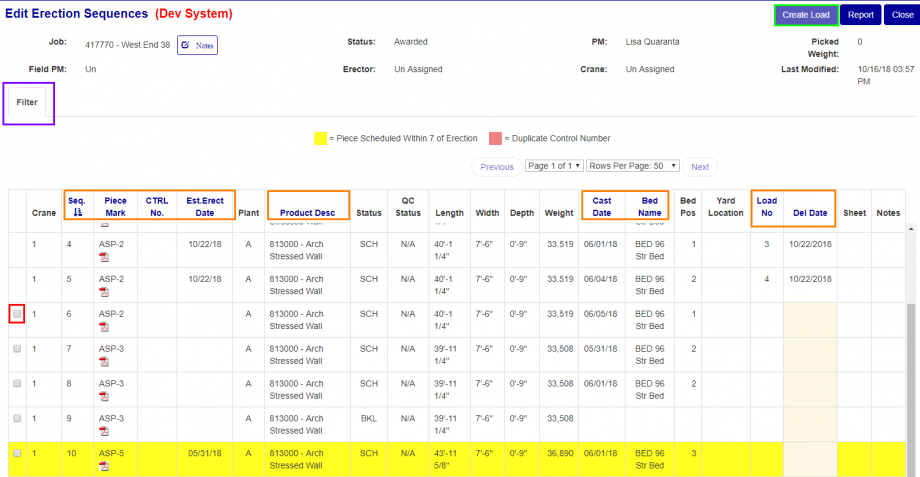Sort by CTRL No. column header
This screenshot has width=920, height=477.
(157, 207)
